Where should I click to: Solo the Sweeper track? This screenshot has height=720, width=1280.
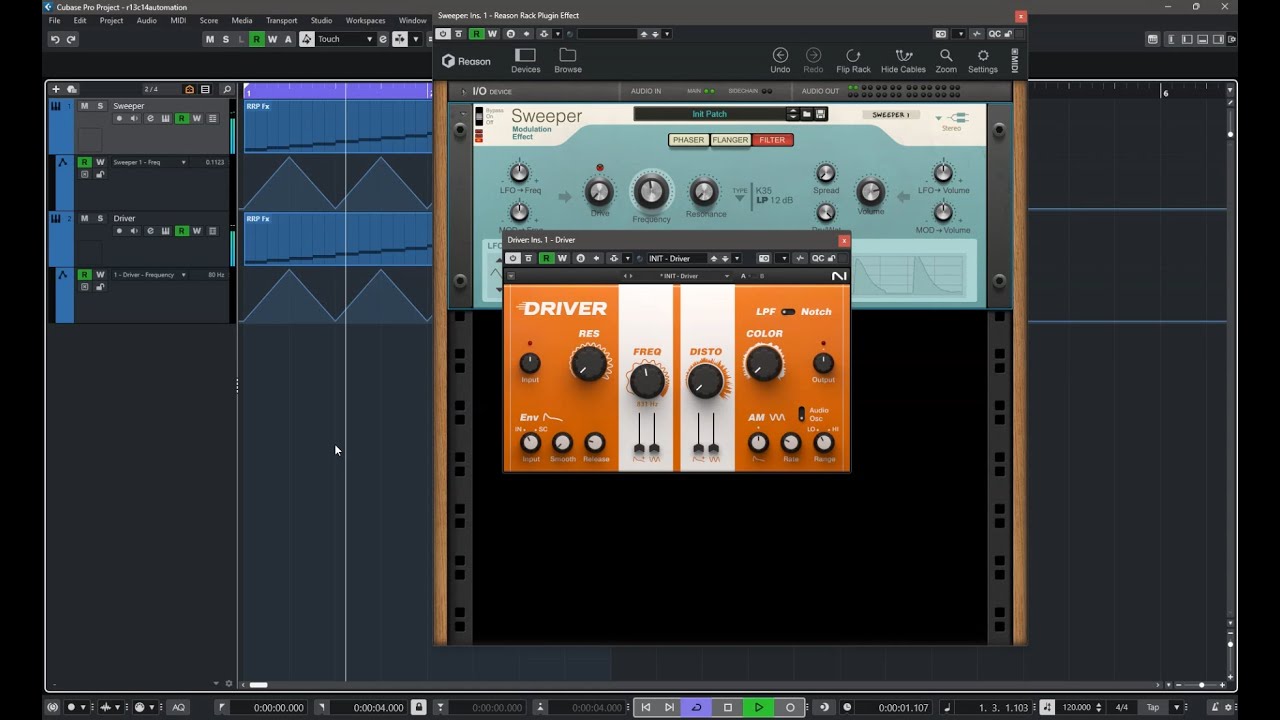(x=100, y=106)
